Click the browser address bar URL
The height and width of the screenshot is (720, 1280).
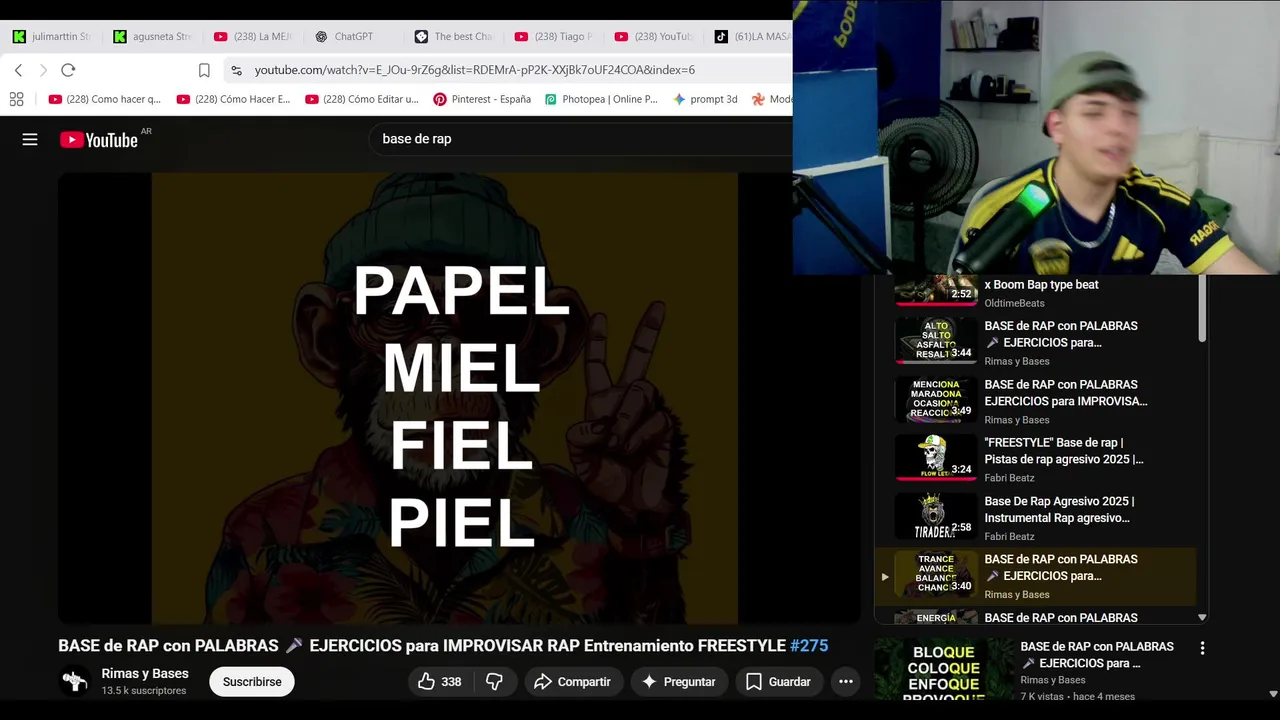click(475, 70)
